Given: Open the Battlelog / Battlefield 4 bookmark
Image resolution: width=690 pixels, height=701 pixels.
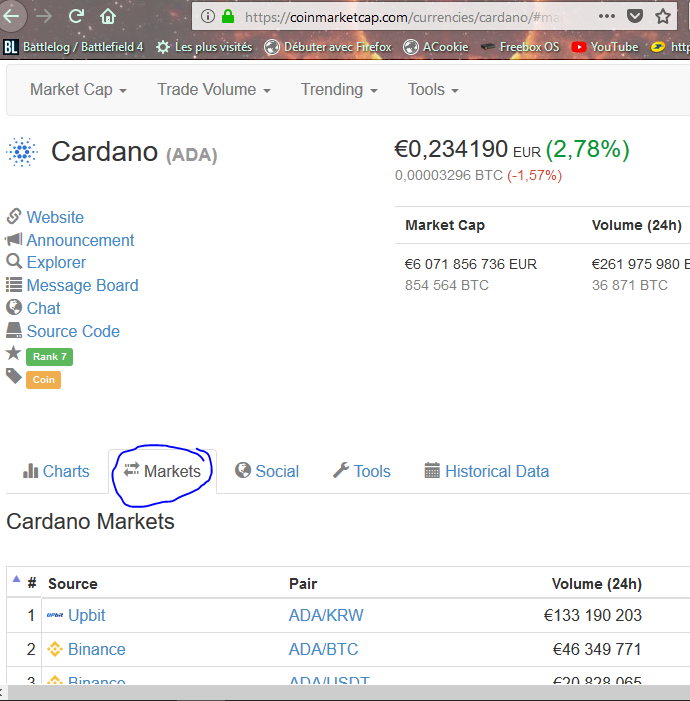Looking at the screenshot, I should tap(74, 47).
